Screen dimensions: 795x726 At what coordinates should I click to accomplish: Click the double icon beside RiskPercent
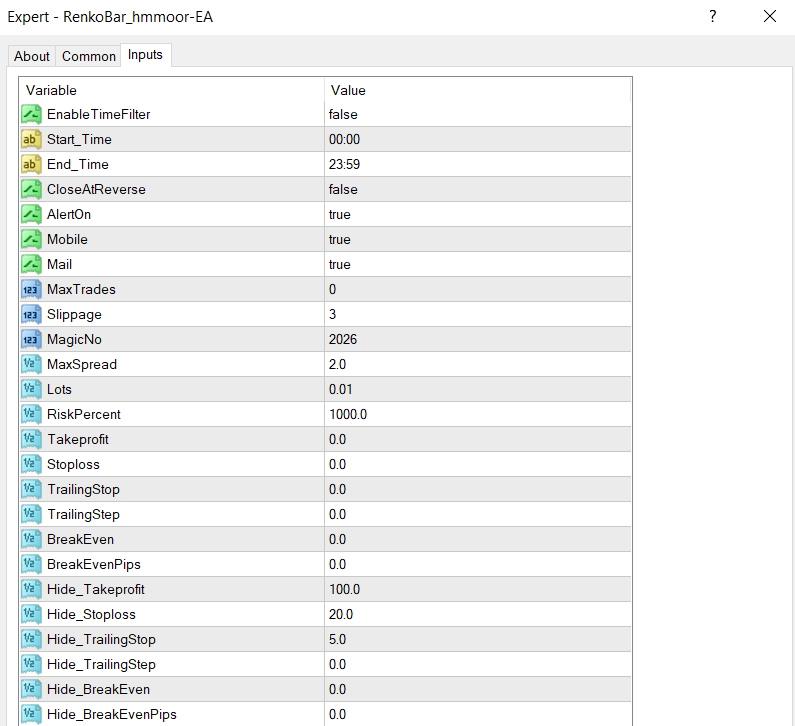pos(31,414)
